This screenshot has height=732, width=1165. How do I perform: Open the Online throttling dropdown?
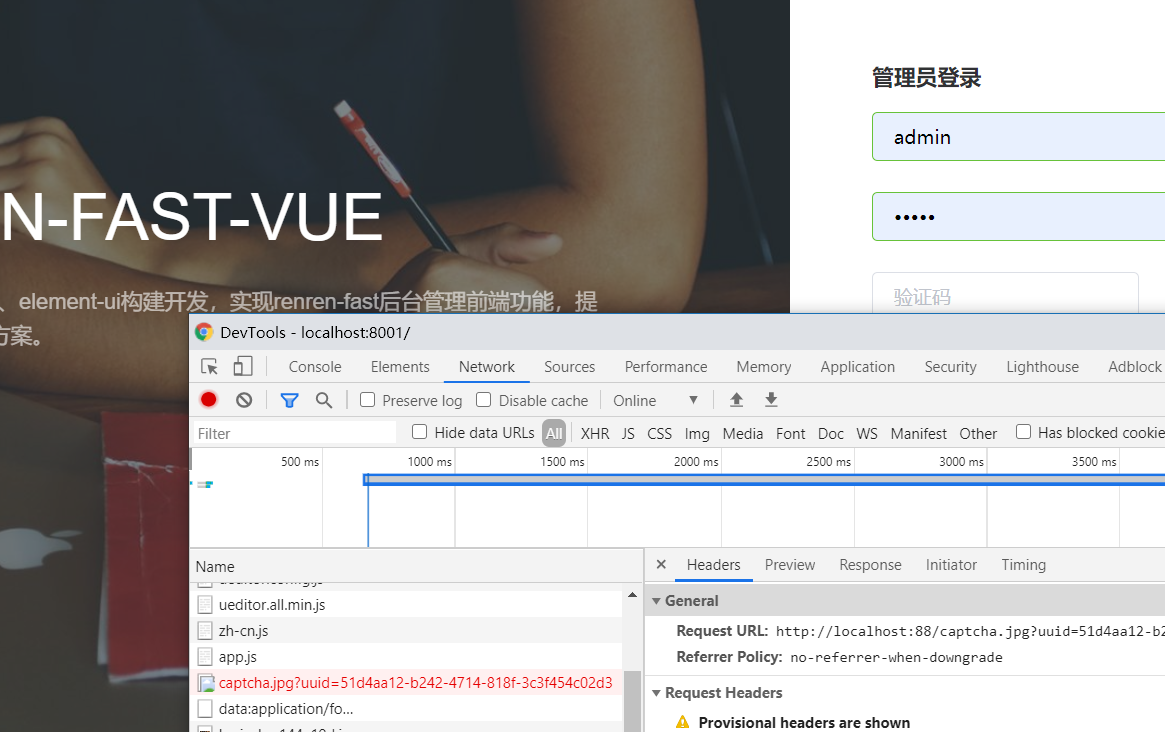tap(655, 401)
